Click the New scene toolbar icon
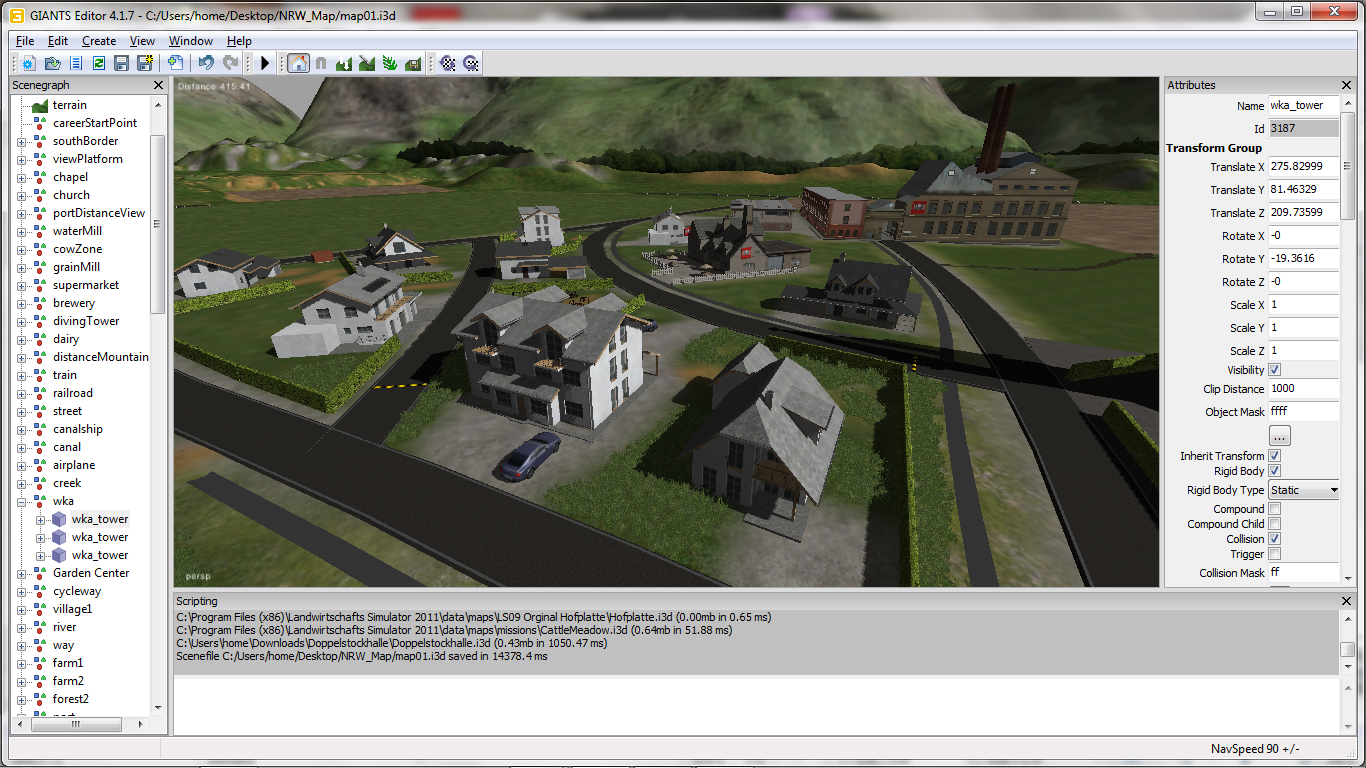The width and height of the screenshot is (1366, 768). point(28,63)
